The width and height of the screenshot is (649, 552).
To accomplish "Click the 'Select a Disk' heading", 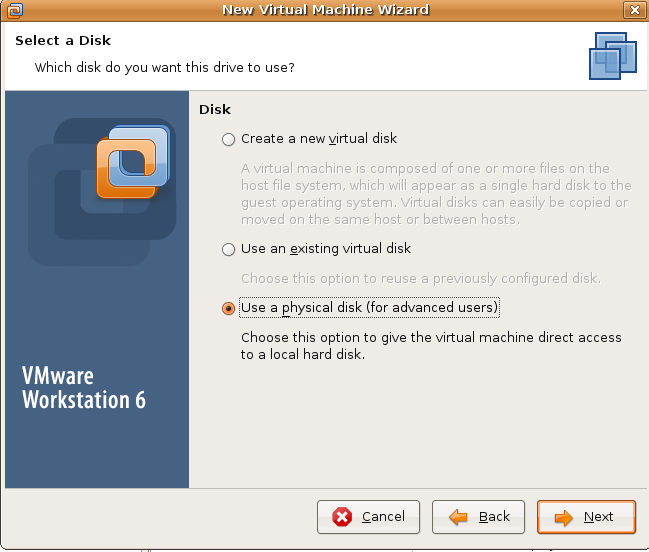I will [x=63, y=41].
